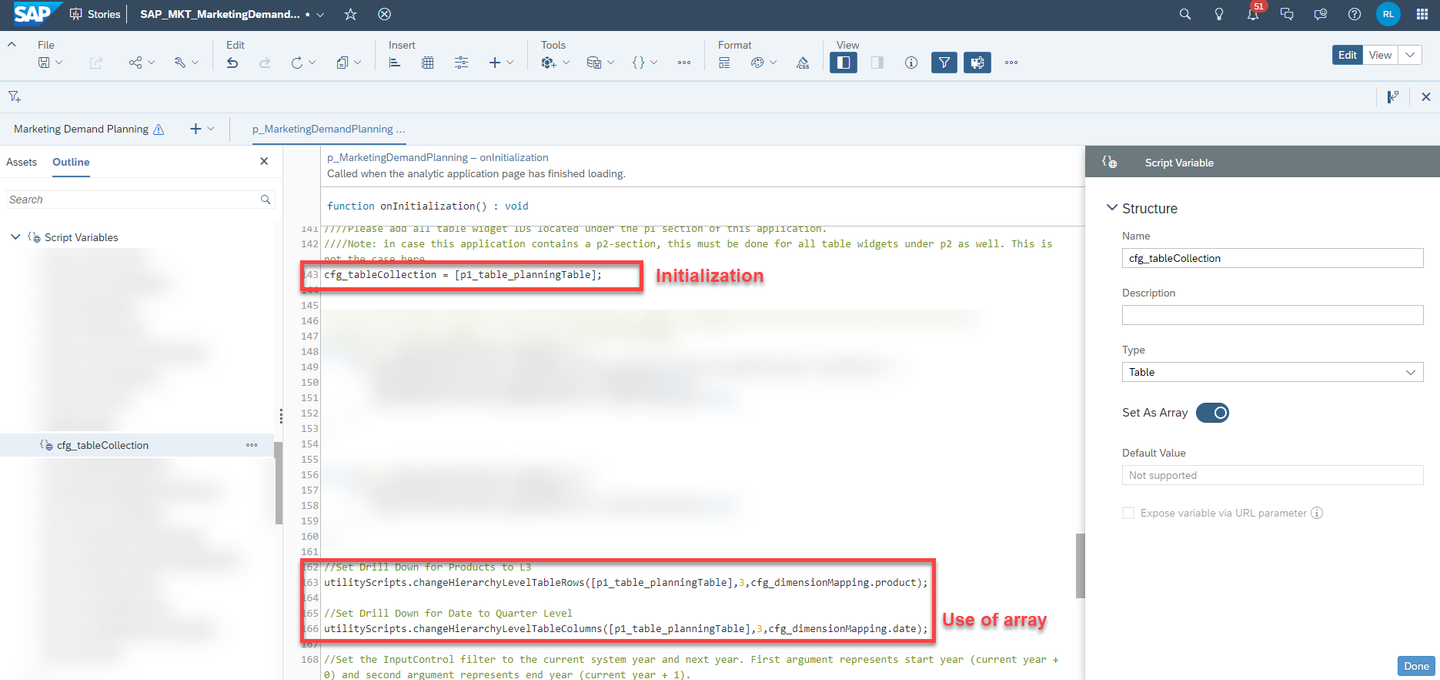Check Expose variable via URL parameter
Viewport: 1440px width, 680px height.
[1128, 513]
